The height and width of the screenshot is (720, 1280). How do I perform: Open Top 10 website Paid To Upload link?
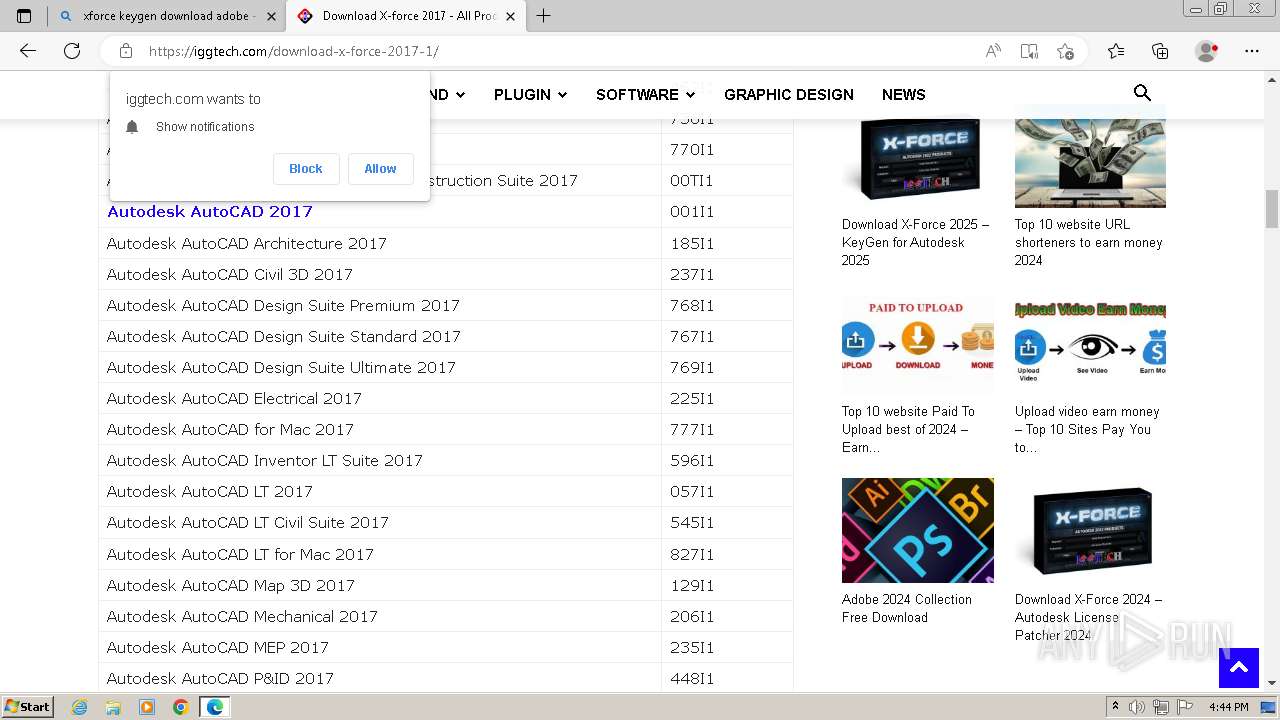click(910, 429)
